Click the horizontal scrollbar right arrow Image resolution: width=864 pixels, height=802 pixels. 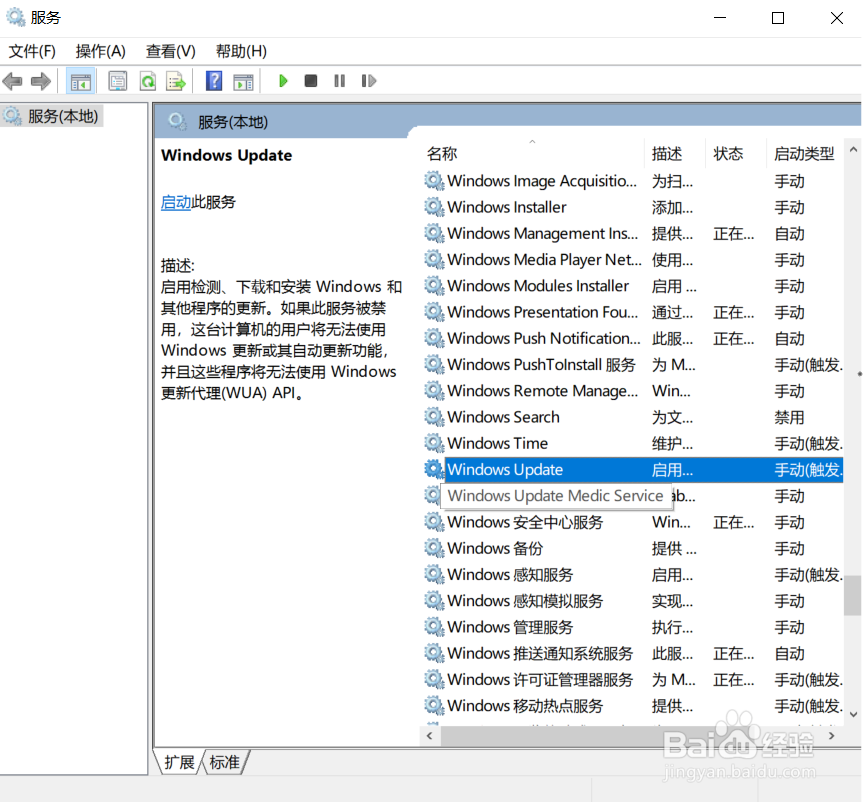831,736
